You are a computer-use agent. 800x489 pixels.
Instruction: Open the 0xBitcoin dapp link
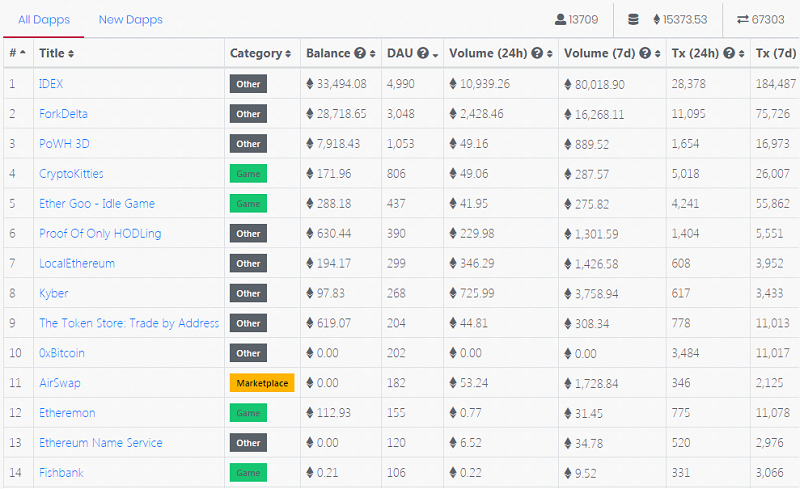pos(62,353)
